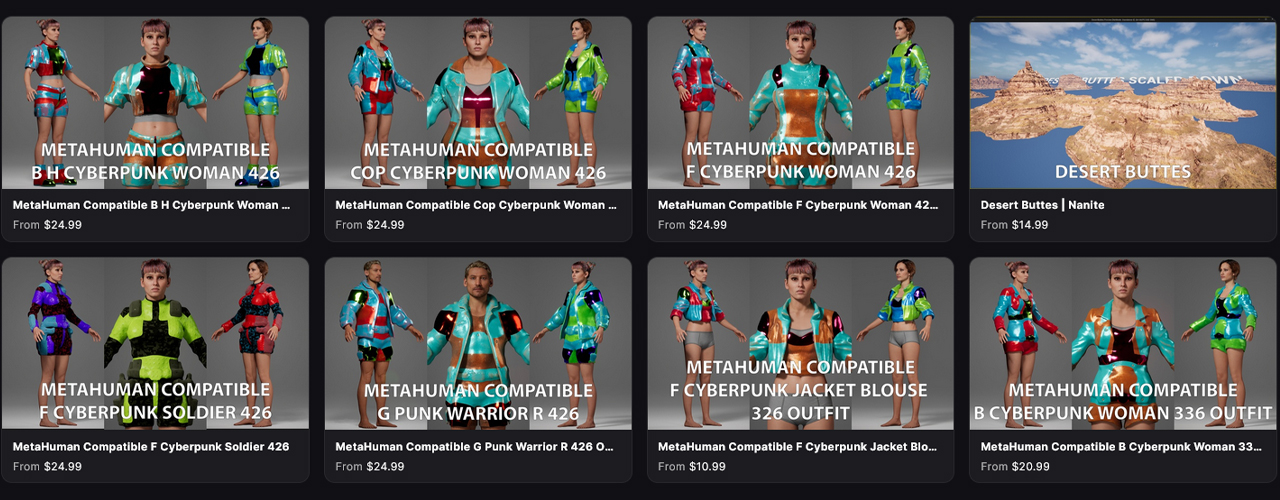Screen dimensions: 1280x500
Task: Click the 'MetaHuman Compatible B Cyberpunk Woman 33...' title
Action: pyautogui.click(x=1121, y=446)
